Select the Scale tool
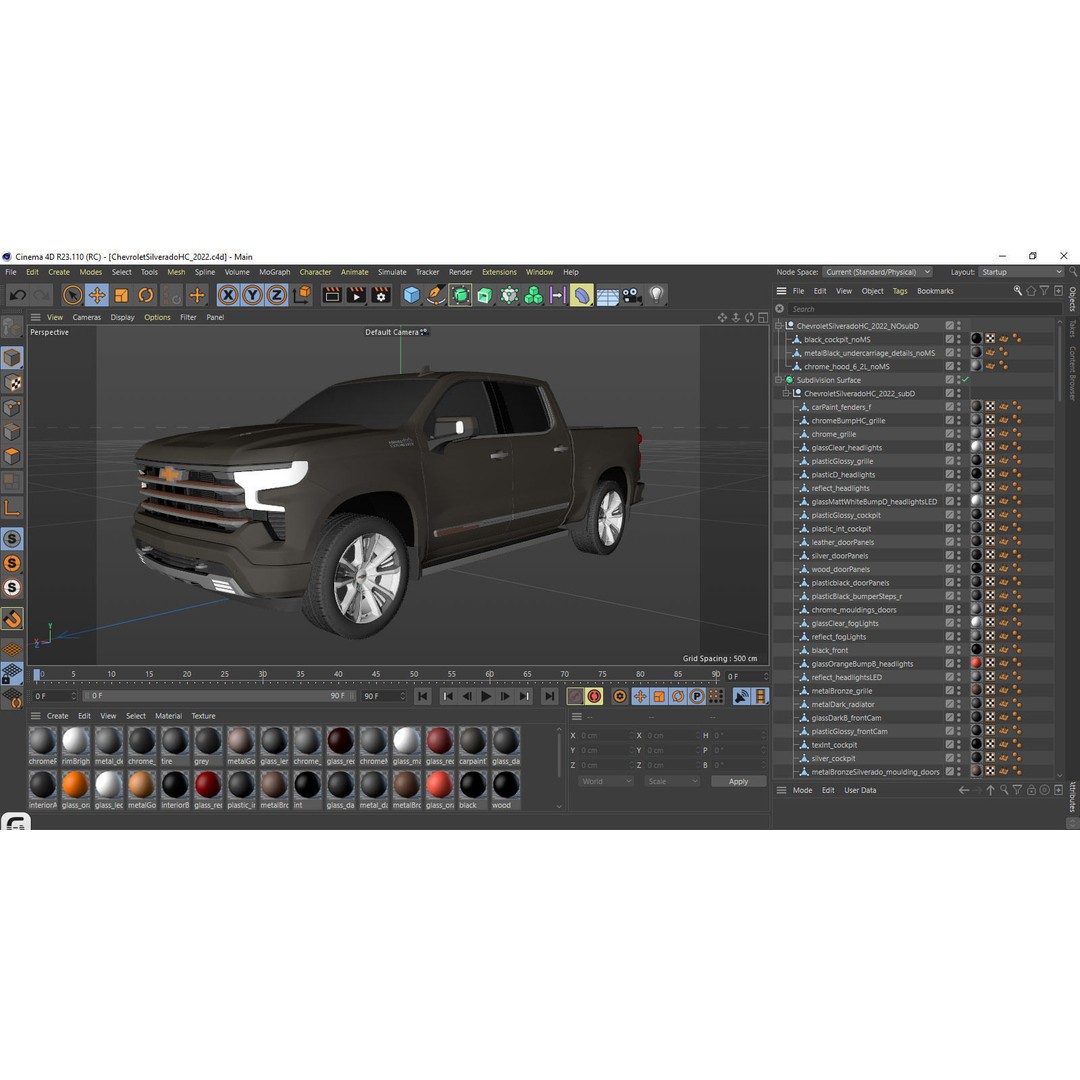The image size is (1080, 1080). click(121, 295)
